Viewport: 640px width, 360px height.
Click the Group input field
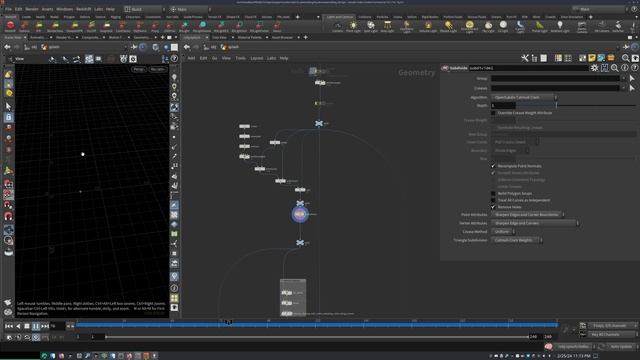click(x=555, y=78)
